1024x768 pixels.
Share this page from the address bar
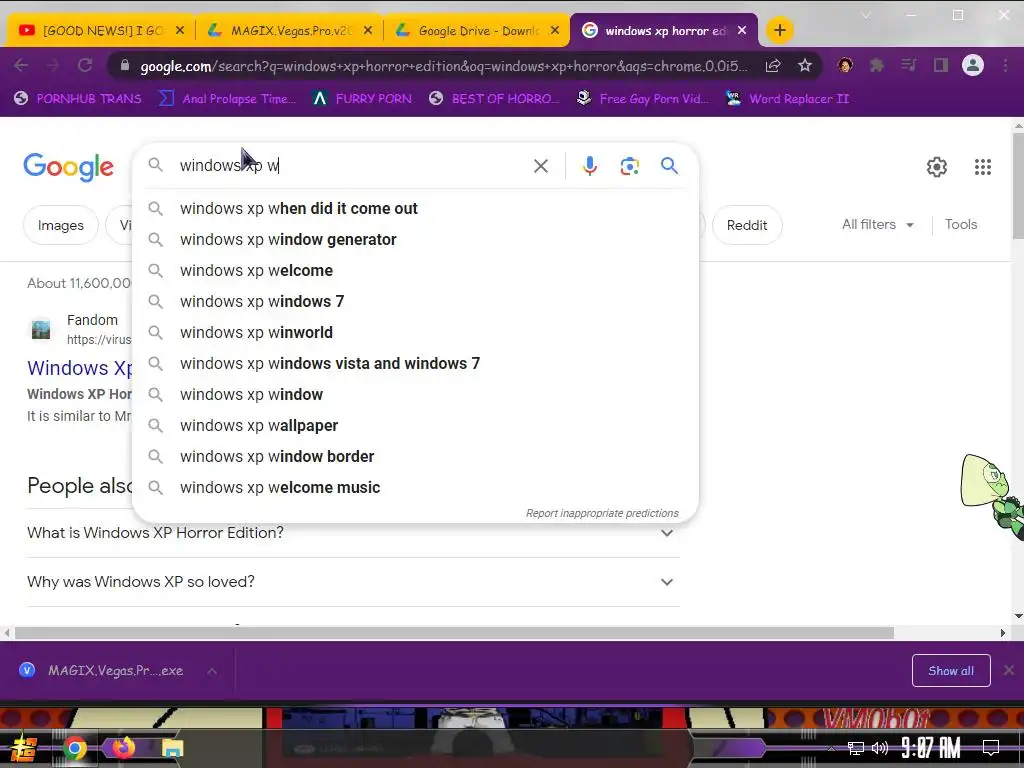(773, 65)
